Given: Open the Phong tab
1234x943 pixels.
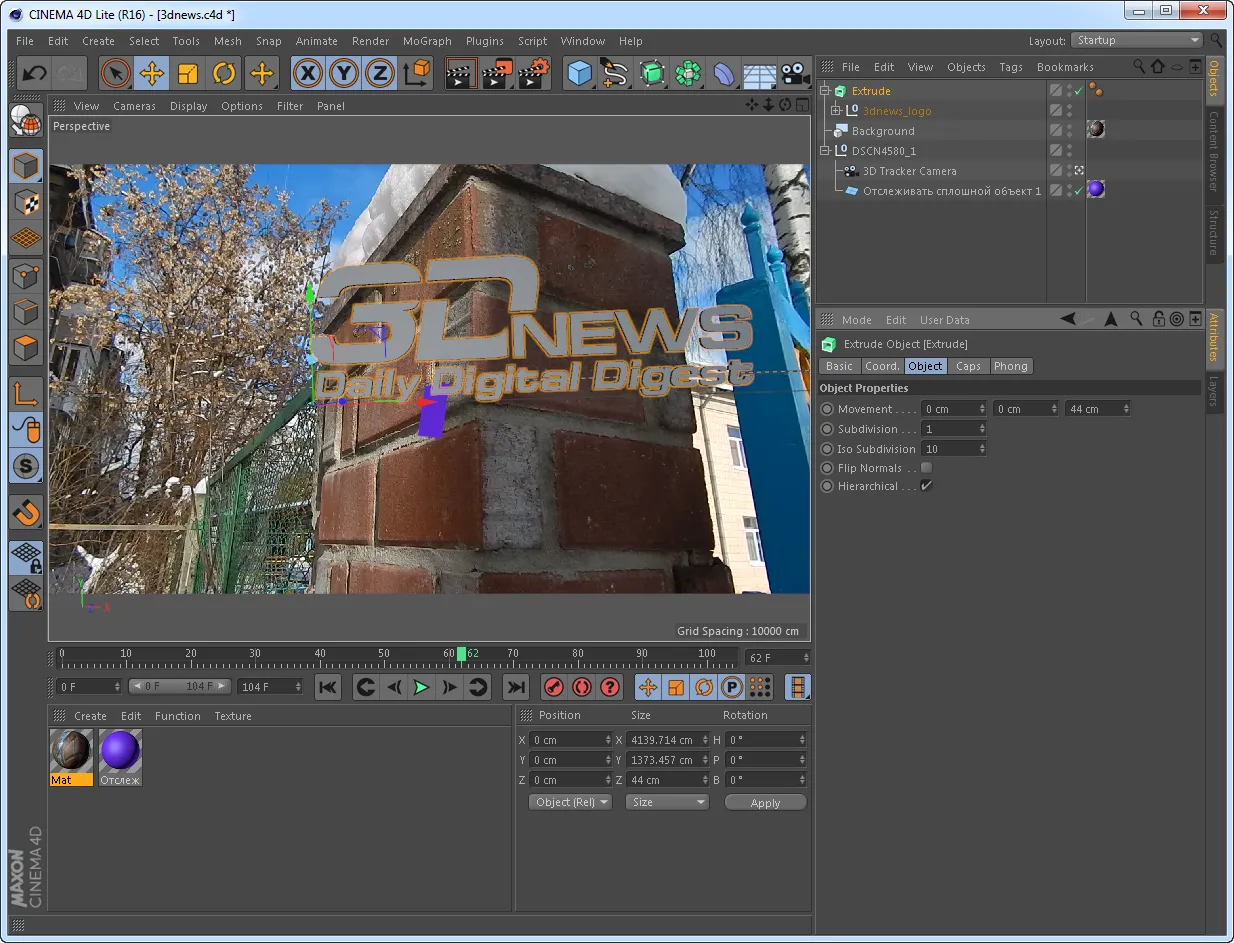Looking at the screenshot, I should (x=1010, y=366).
